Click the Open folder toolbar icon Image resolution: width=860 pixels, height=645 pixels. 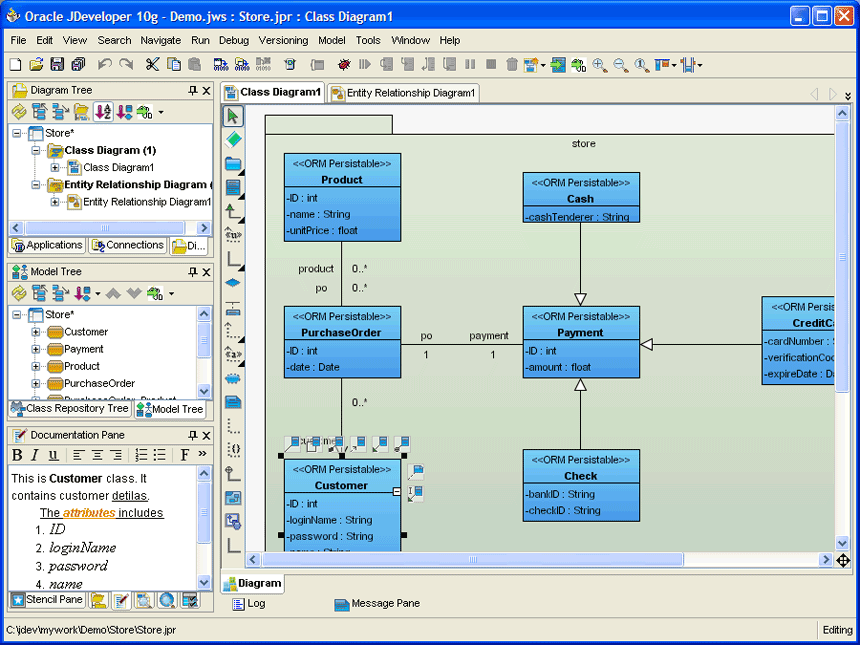click(x=36, y=65)
